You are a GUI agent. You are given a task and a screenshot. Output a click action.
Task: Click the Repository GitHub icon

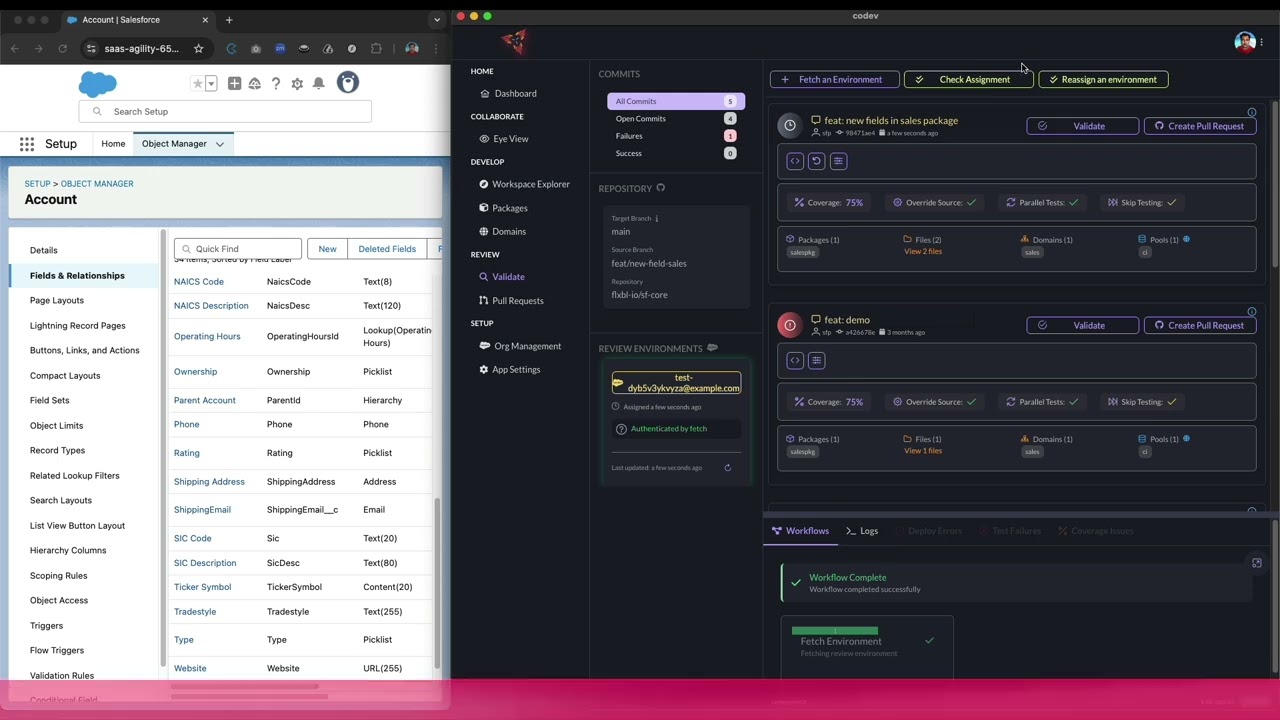660,188
